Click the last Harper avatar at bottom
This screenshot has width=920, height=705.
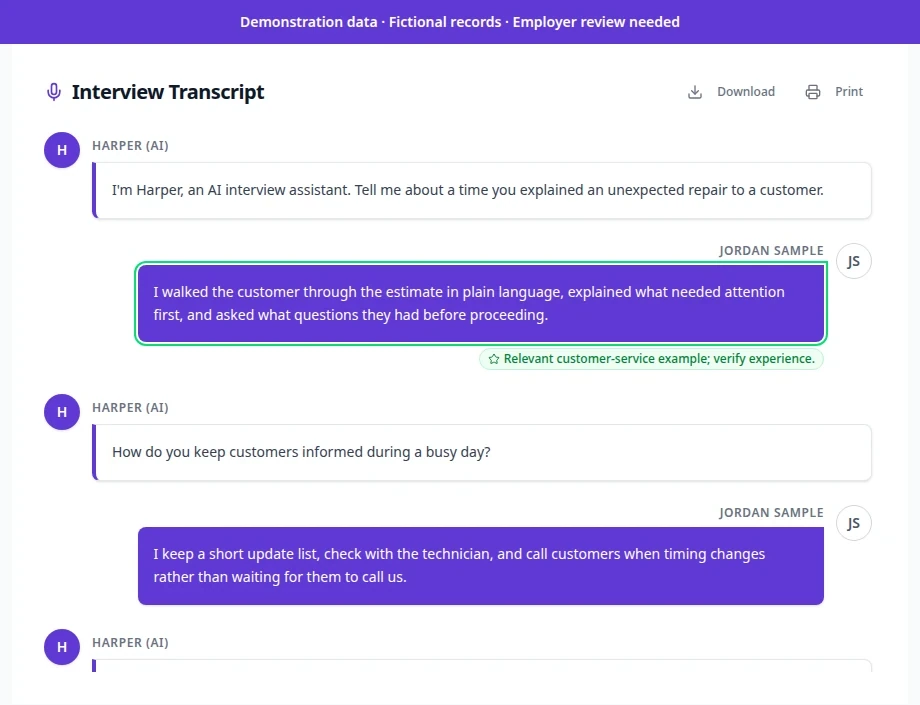coord(62,647)
